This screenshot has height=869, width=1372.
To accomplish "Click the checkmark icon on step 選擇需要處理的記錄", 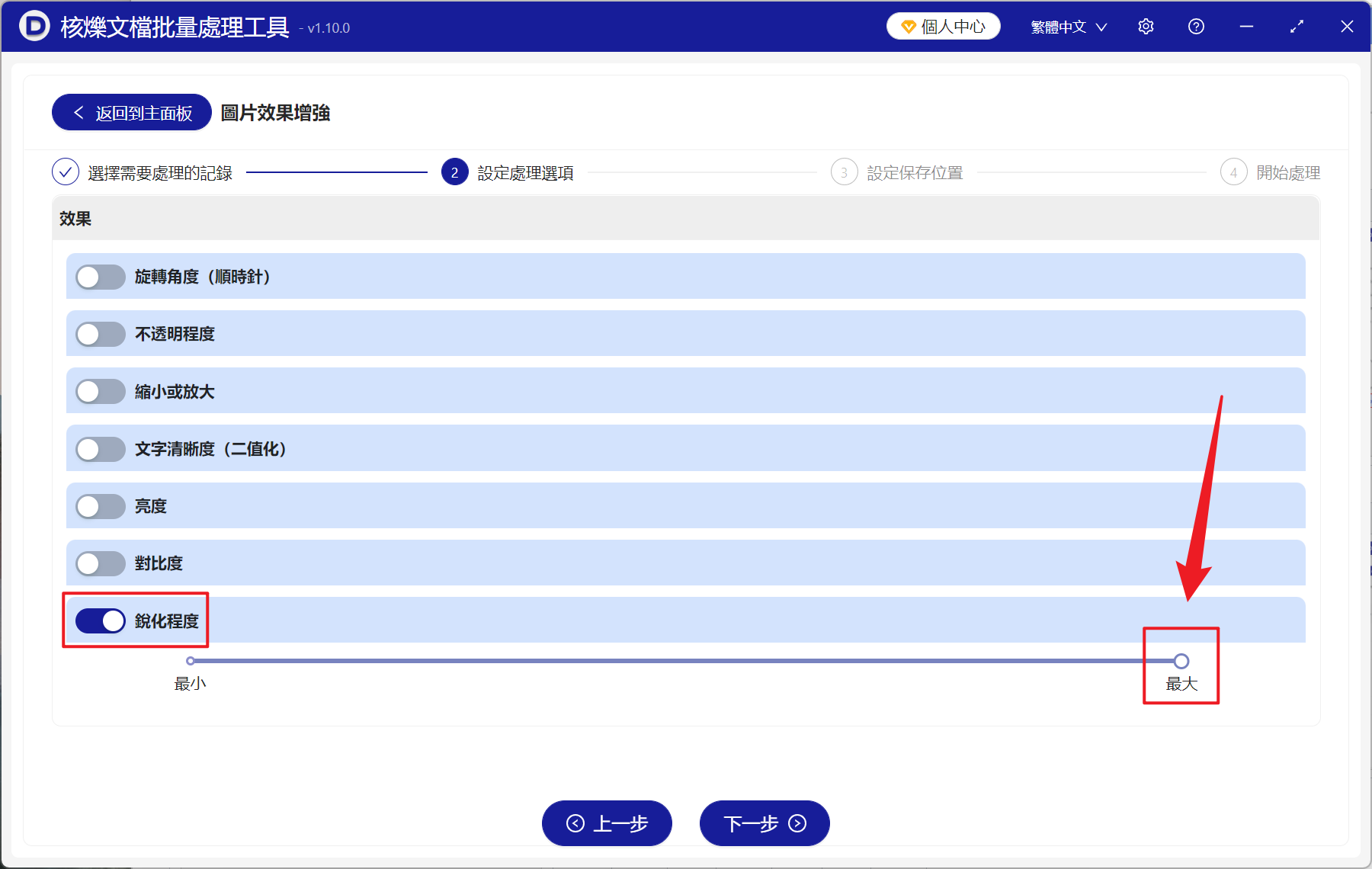I will pyautogui.click(x=66, y=172).
